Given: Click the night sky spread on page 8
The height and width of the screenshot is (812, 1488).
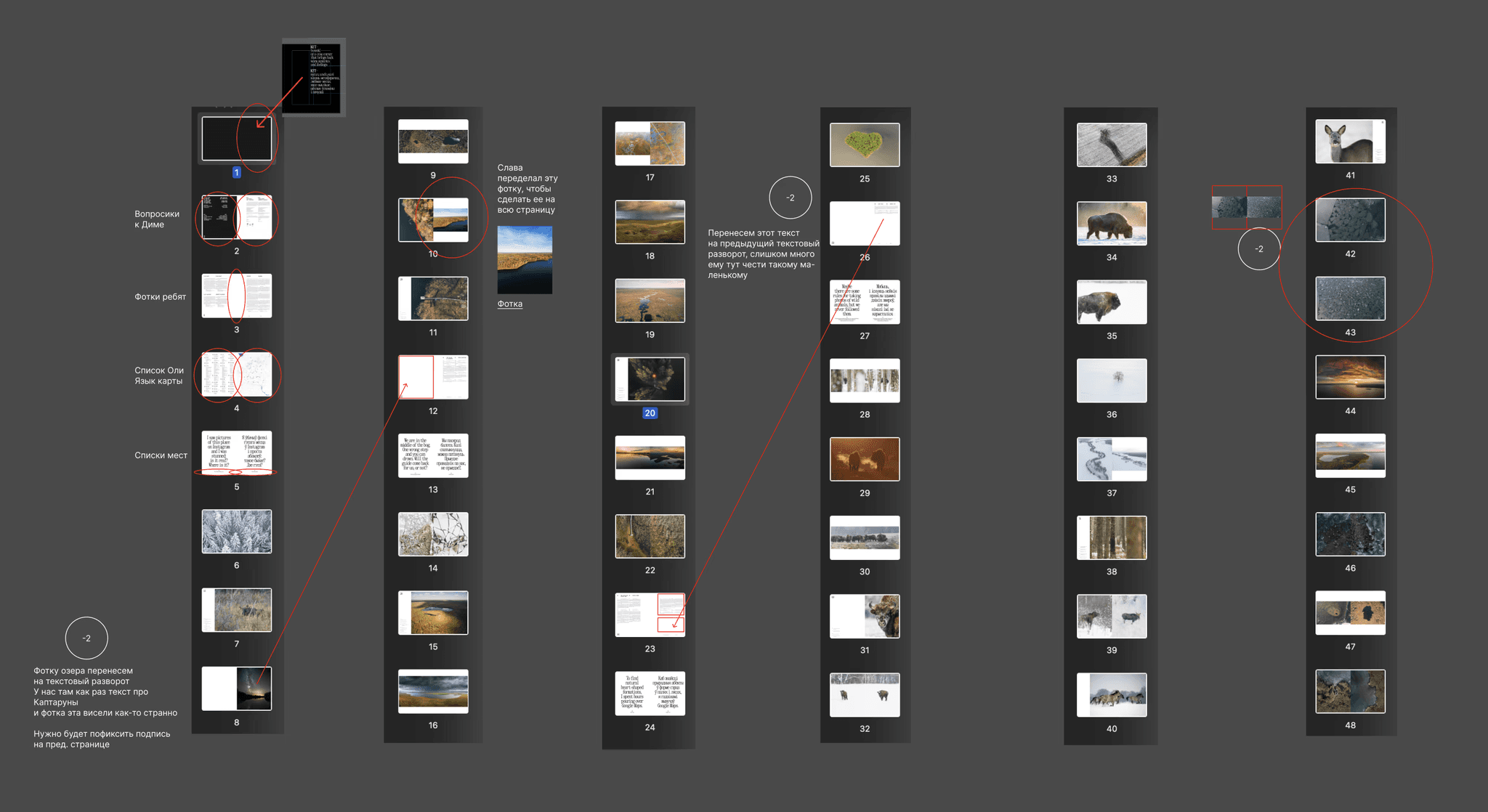Looking at the screenshot, I should [236, 688].
